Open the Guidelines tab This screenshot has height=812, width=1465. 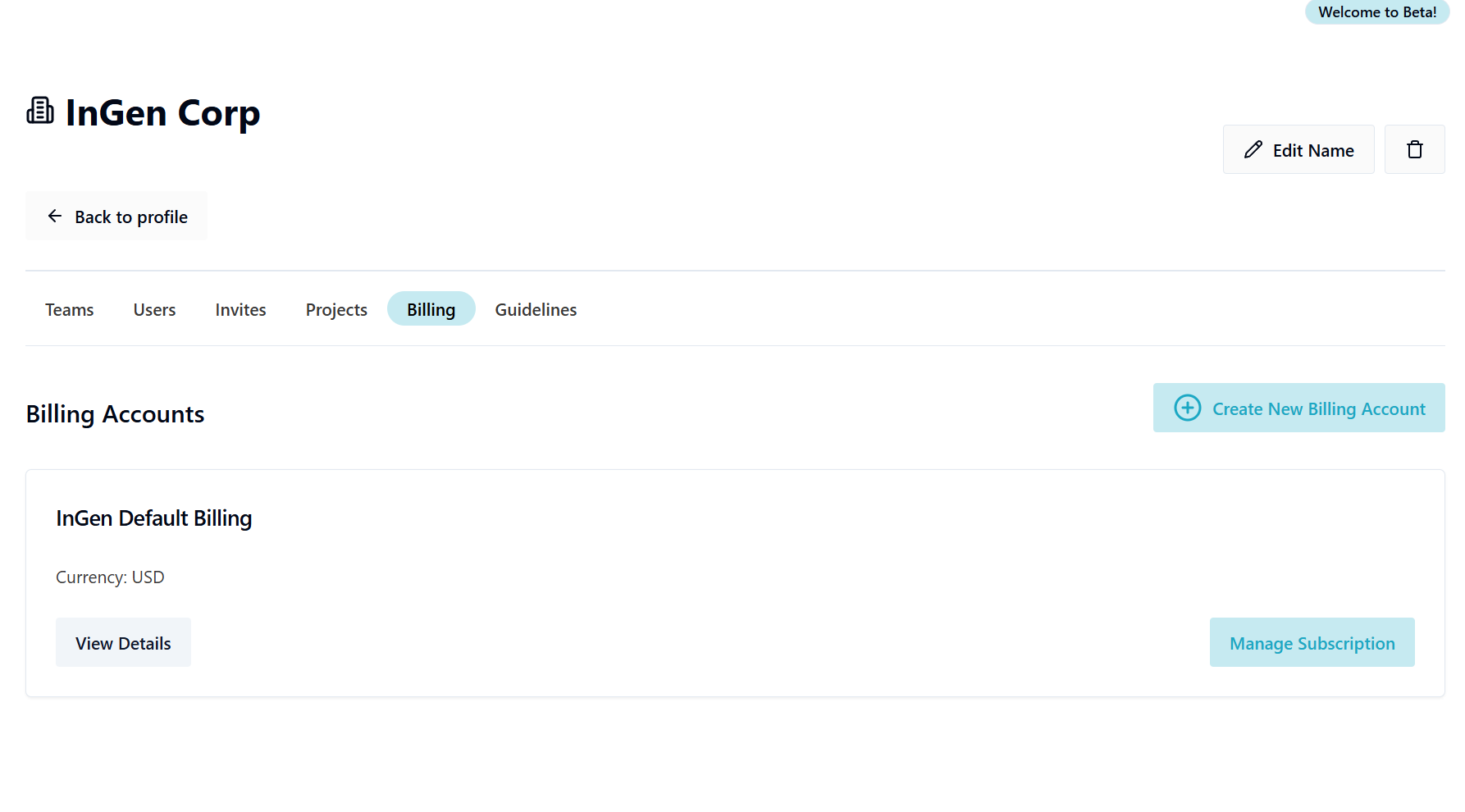pyautogui.click(x=536, y=310)
